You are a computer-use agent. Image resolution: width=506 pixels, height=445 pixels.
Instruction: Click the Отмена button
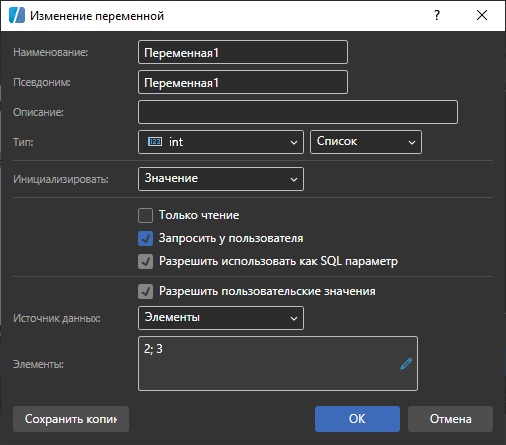(450, 419)
